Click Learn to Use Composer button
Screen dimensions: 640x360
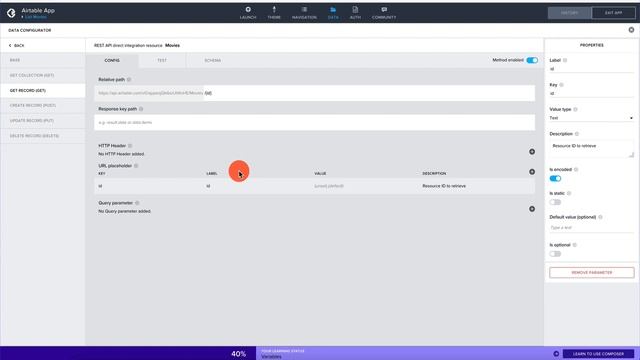[x=598, y=353]
